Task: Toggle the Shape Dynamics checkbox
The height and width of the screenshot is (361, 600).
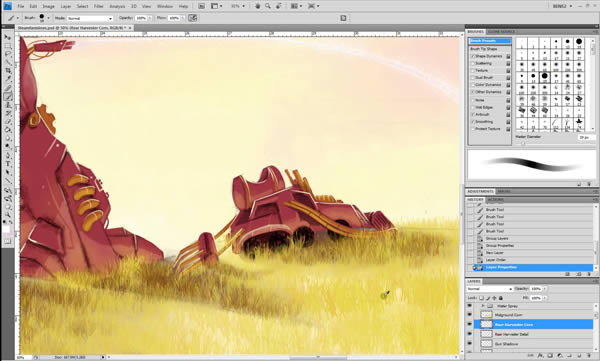Action: point(473,56)
